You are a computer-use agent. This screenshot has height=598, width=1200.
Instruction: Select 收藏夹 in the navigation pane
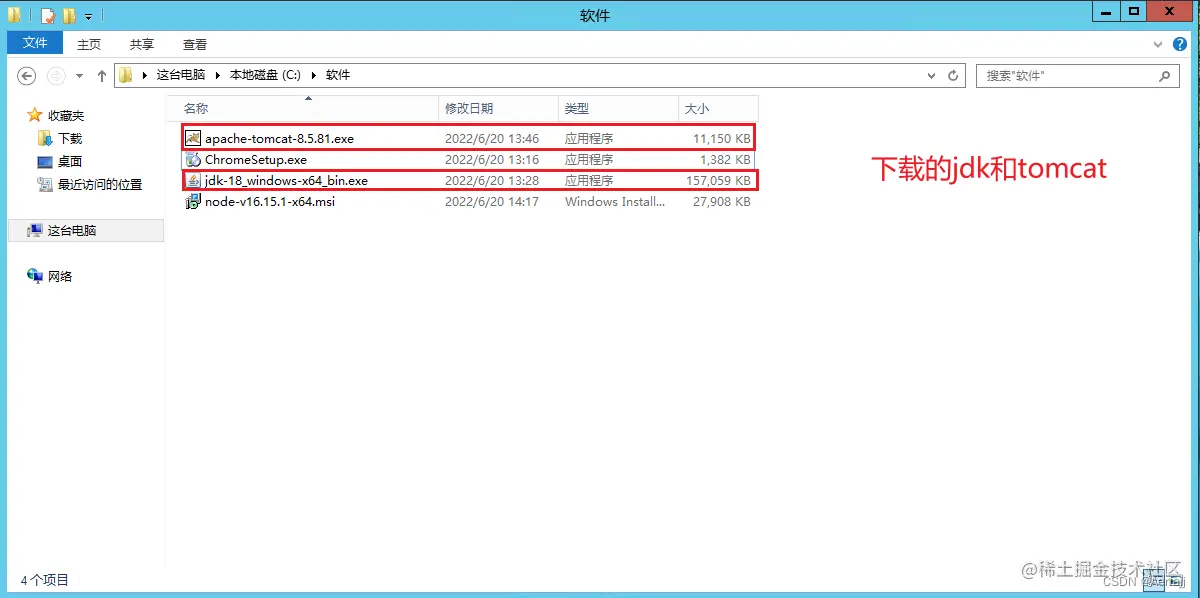click(x=66, y=115)
